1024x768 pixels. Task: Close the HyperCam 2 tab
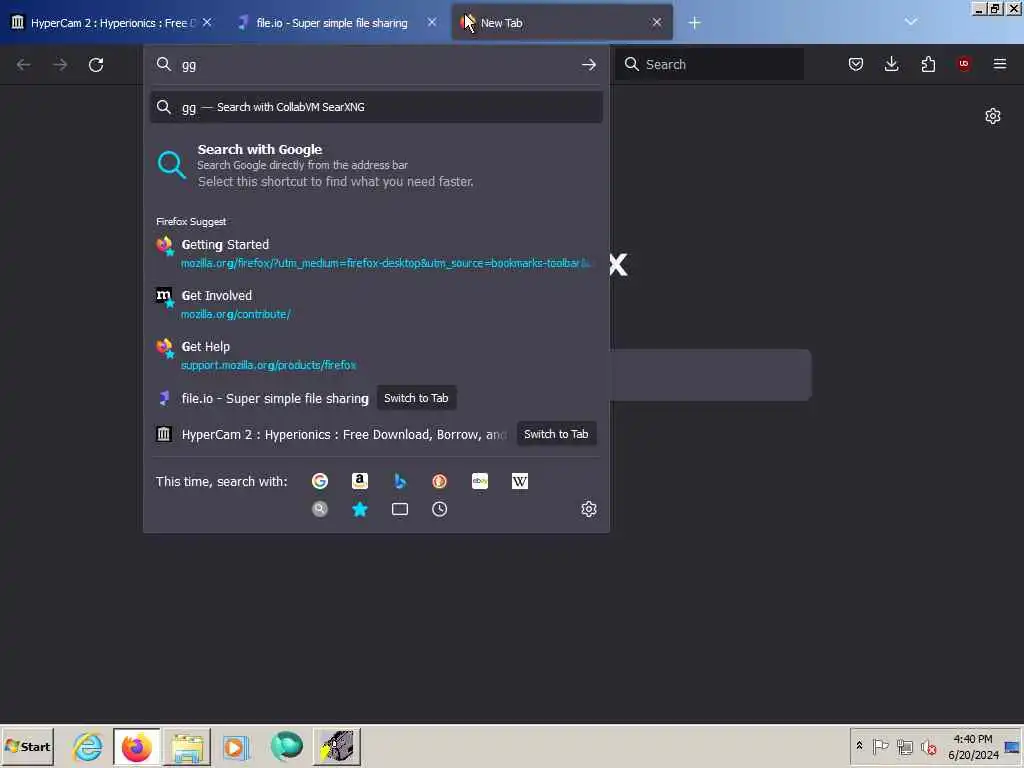(206, 22)
